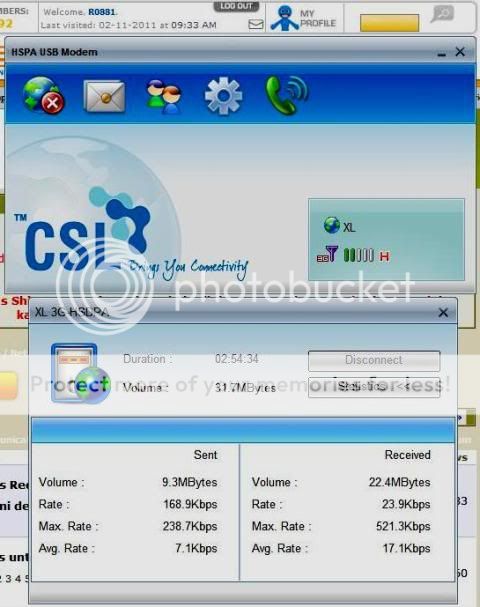
Task: Click the yellow button in the header
Action: 389,23
